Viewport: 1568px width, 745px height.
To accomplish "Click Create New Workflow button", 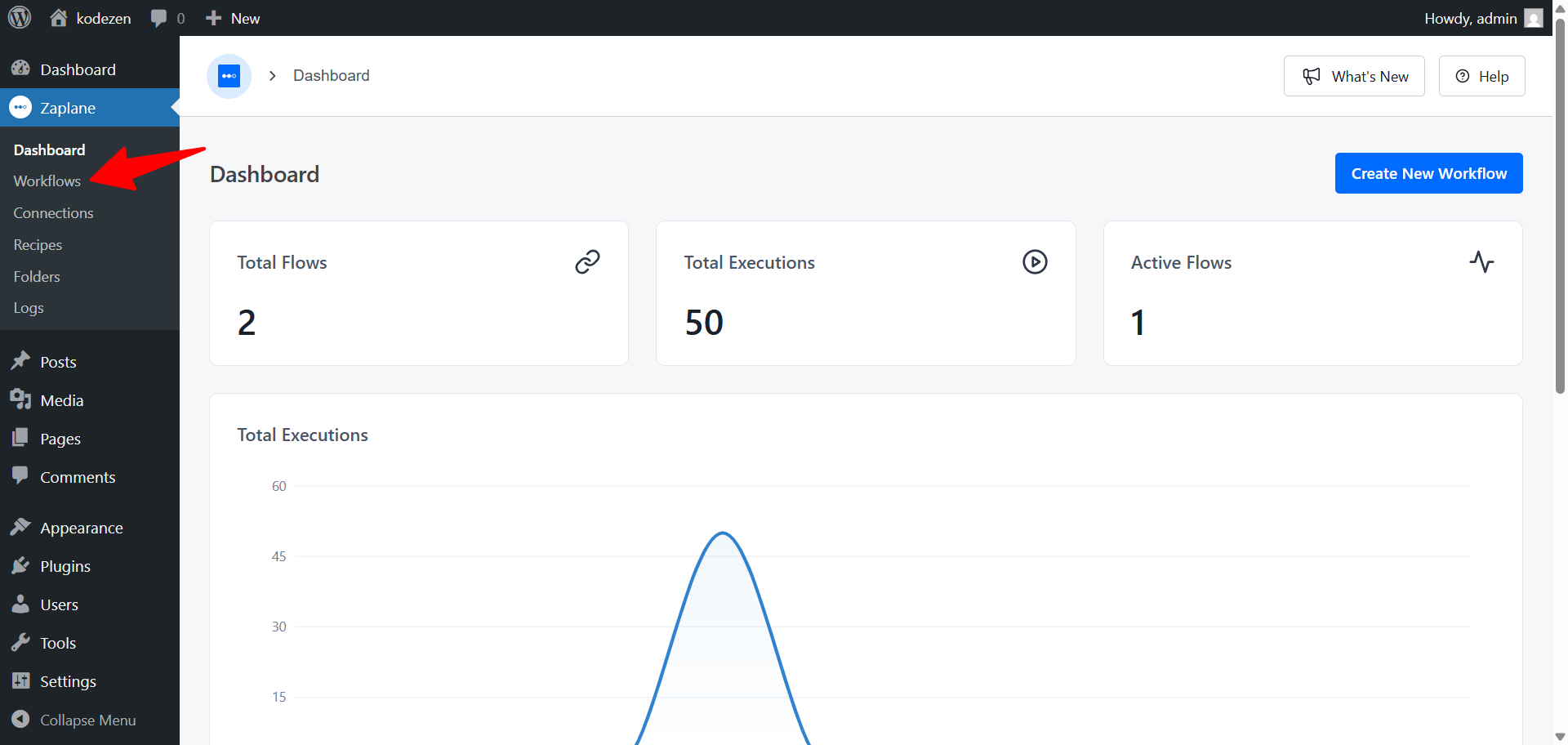I will 1428,173.
